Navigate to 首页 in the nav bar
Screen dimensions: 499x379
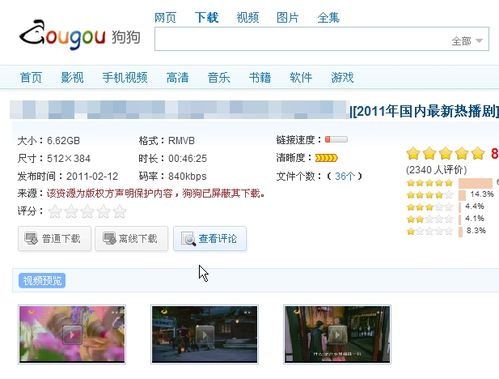click(31, 78)
